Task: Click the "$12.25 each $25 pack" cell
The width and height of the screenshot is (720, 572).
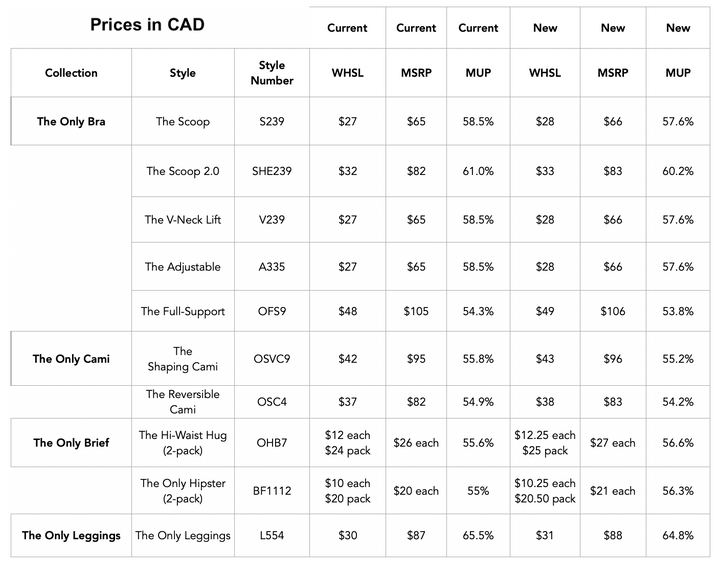Action: tap(544, 442)
